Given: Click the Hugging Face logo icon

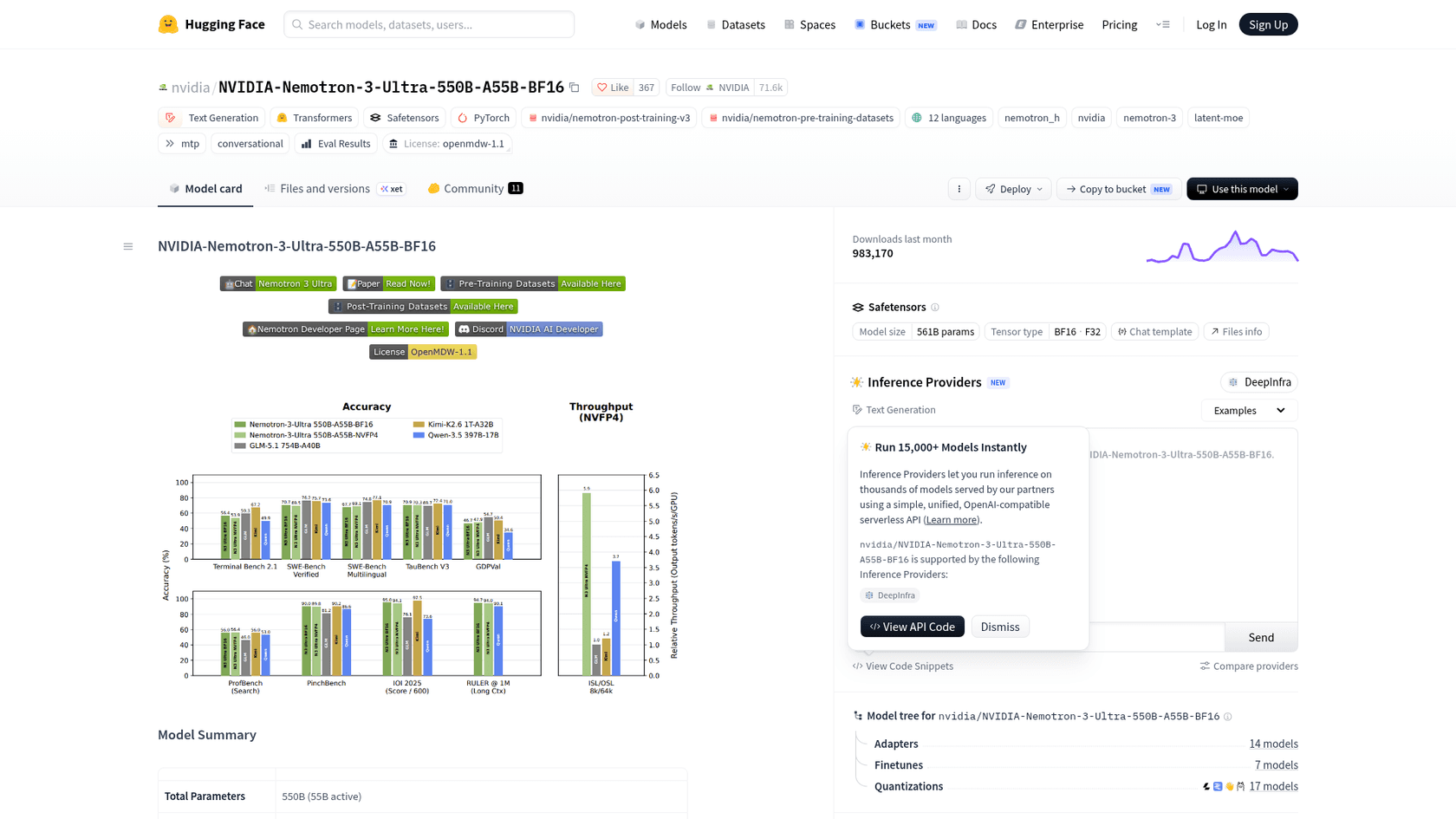Looking at the screenshot, I should [x=168, y=24].
